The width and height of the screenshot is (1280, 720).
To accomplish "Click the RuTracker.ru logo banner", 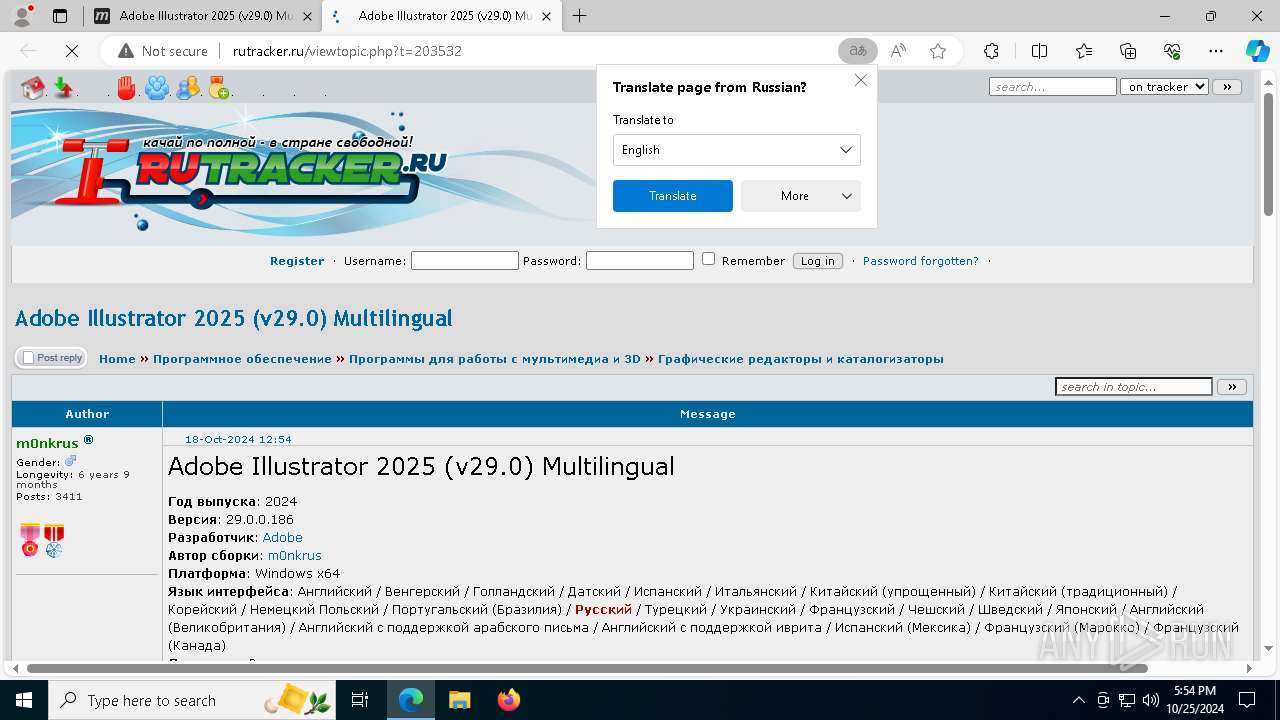I will tap(230, 172).
